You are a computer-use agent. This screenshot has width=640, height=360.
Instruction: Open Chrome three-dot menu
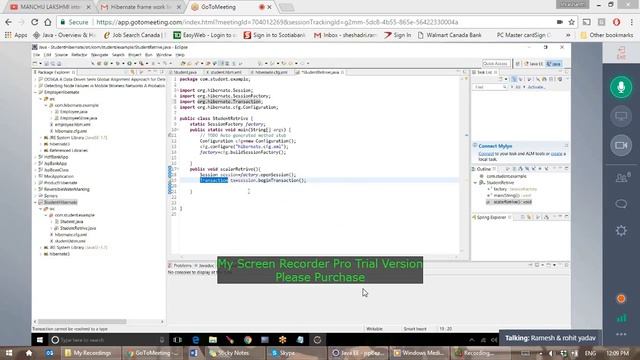pos(632,22)
